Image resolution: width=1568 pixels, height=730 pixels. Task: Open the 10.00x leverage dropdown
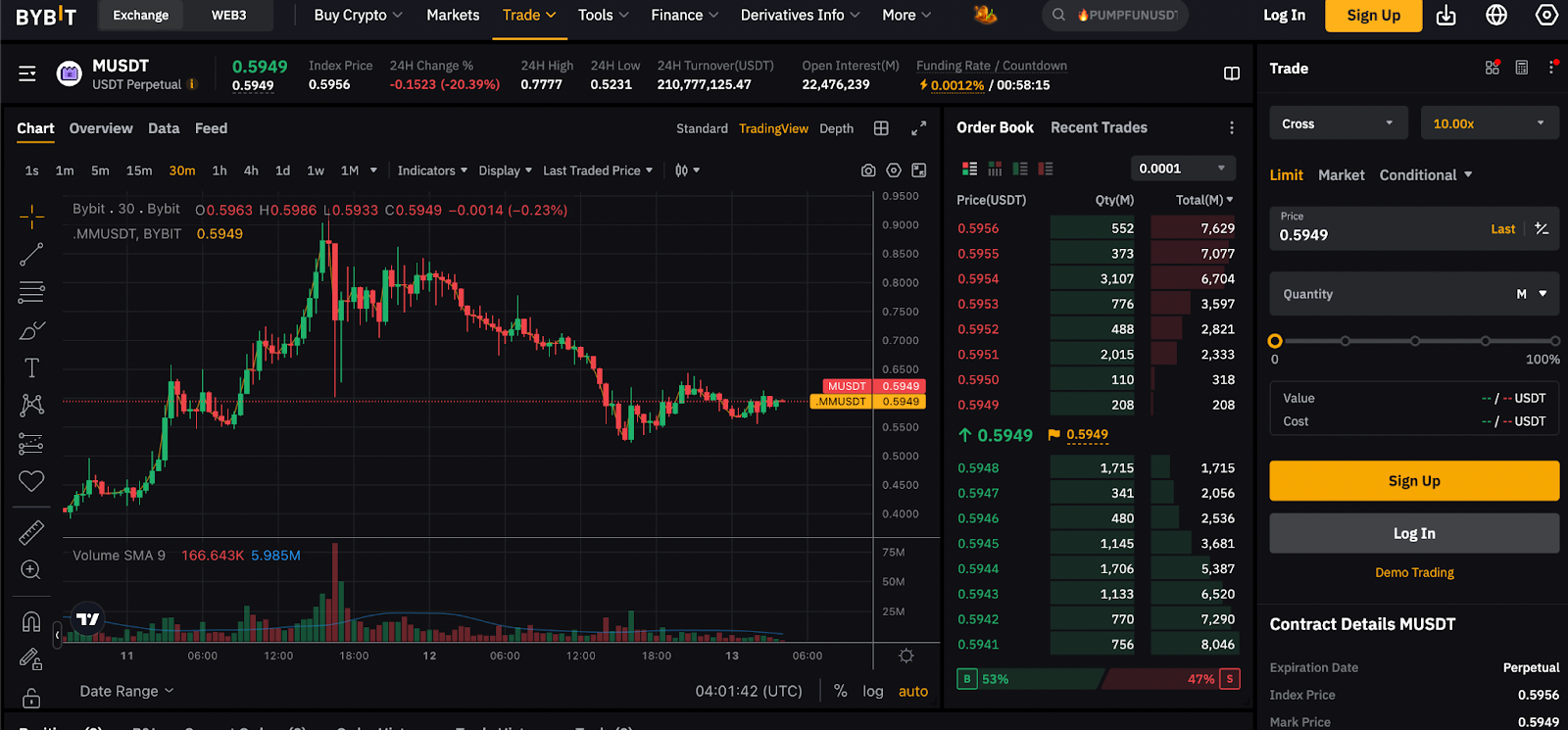tap(1490, 123)
